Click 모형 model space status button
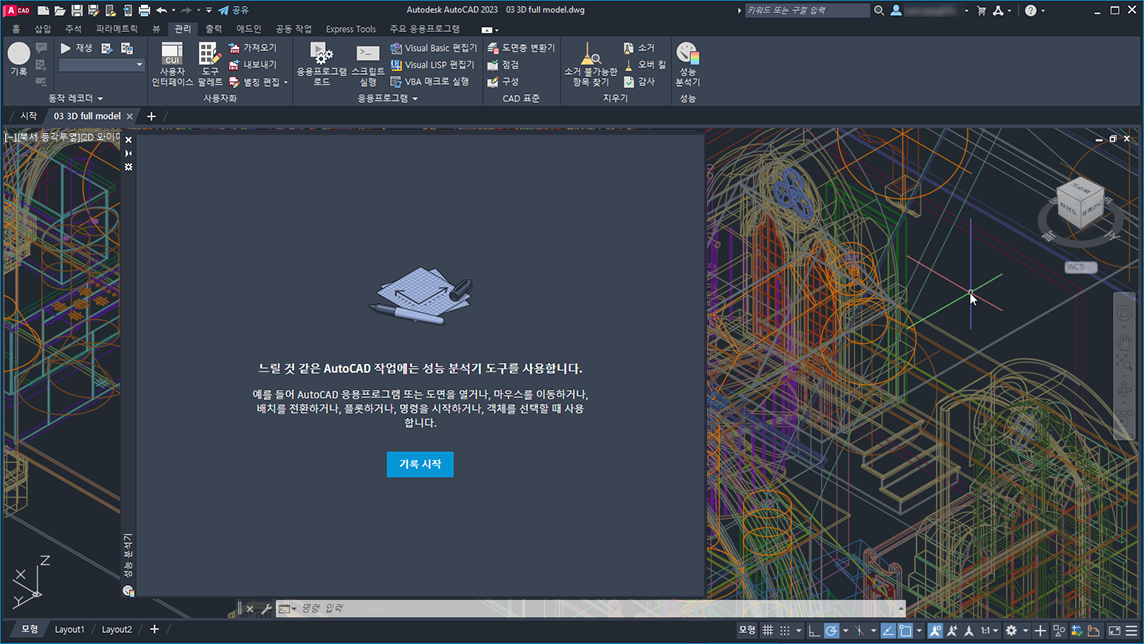Viewport: 1144px width, 644px height. [747, 630]
